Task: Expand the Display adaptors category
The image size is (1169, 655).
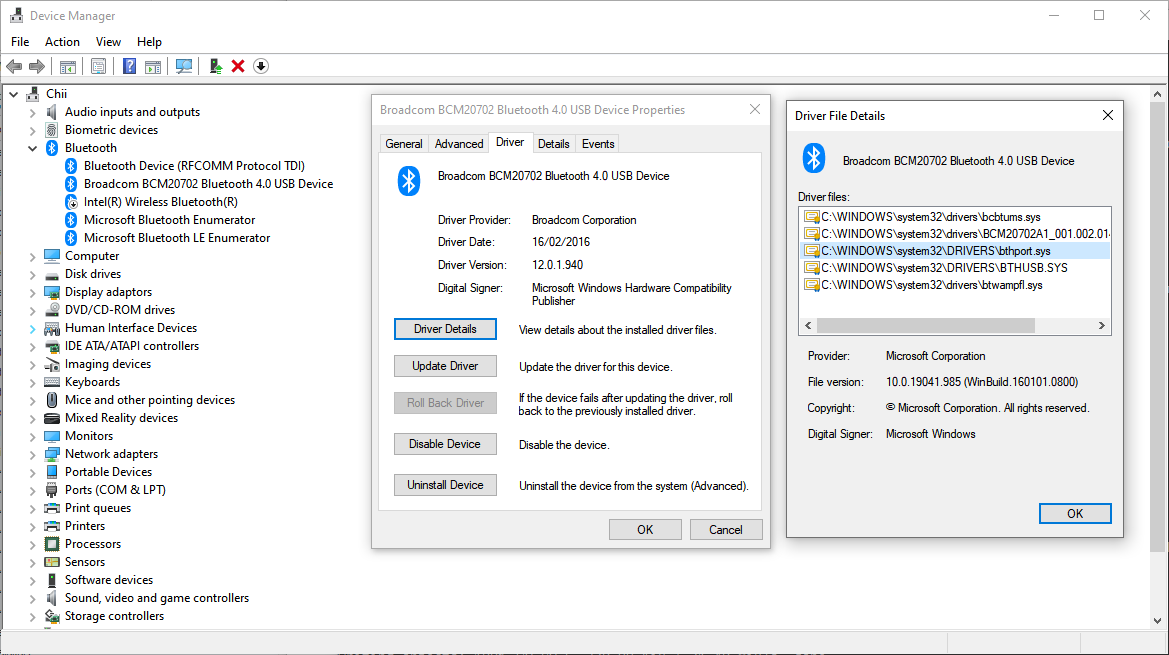Action: point(31,291)
